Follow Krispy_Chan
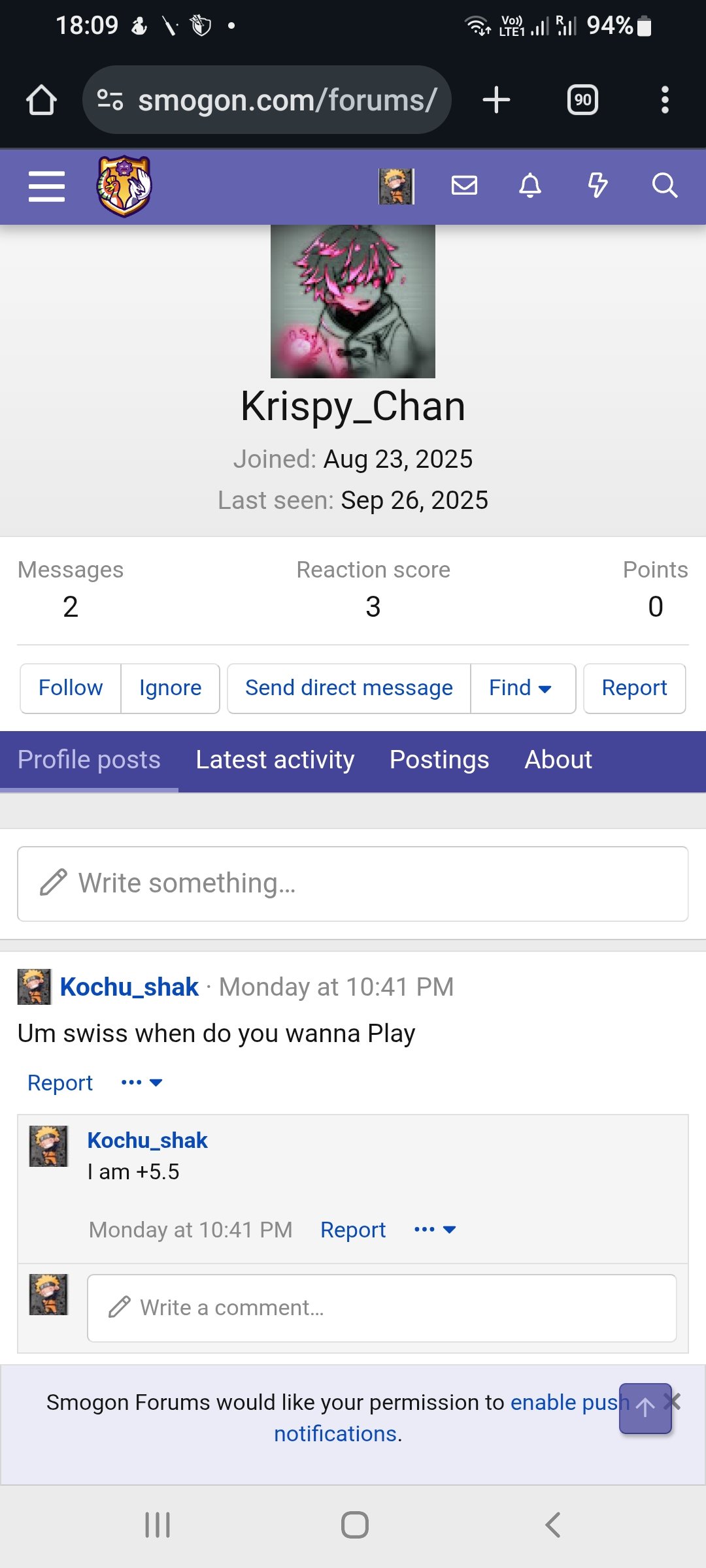The width and height of the screenshot is (706, 1568). (x=71, y=688)
